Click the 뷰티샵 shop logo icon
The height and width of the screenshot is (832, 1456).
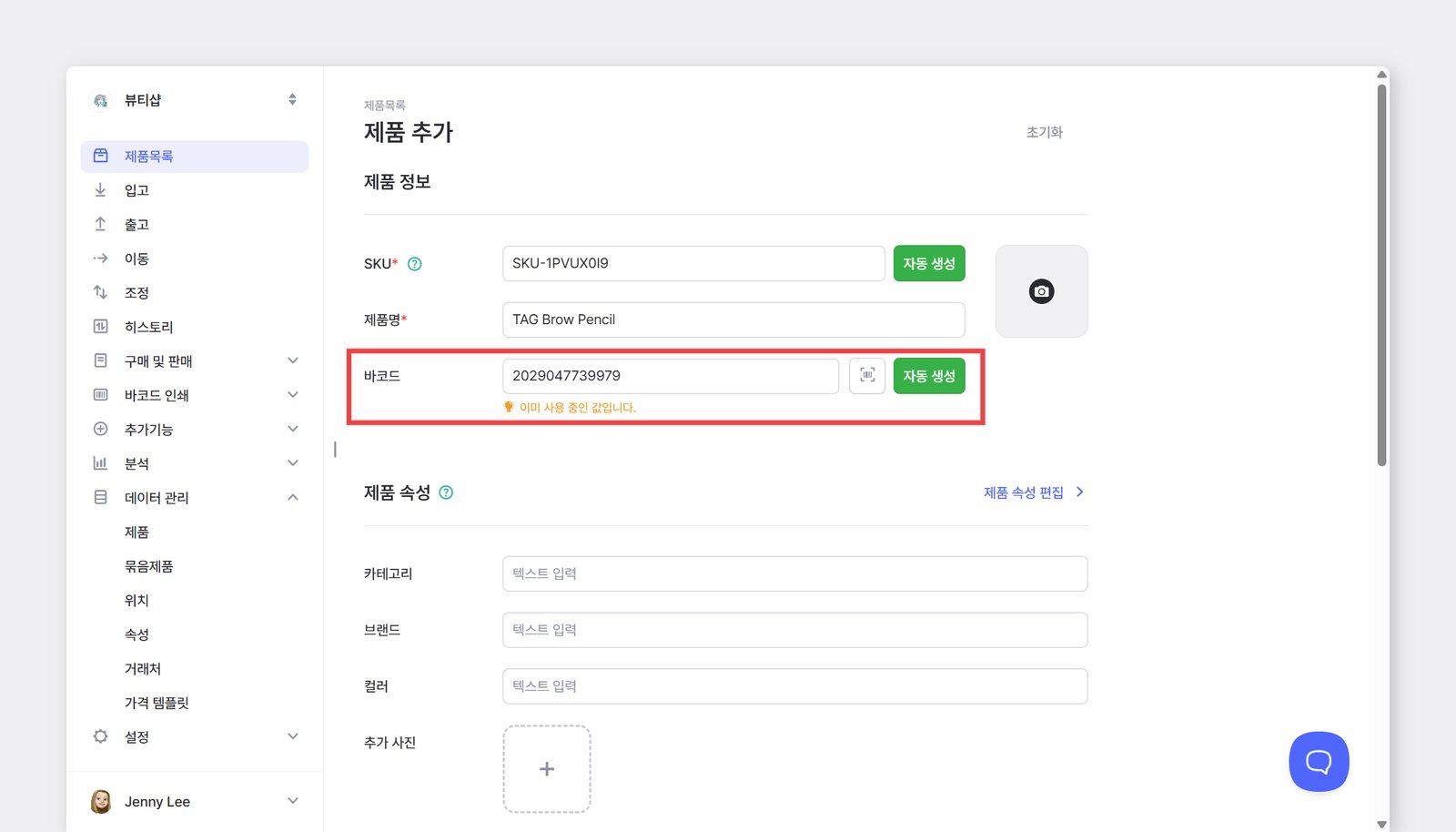[x=101, y=100]
